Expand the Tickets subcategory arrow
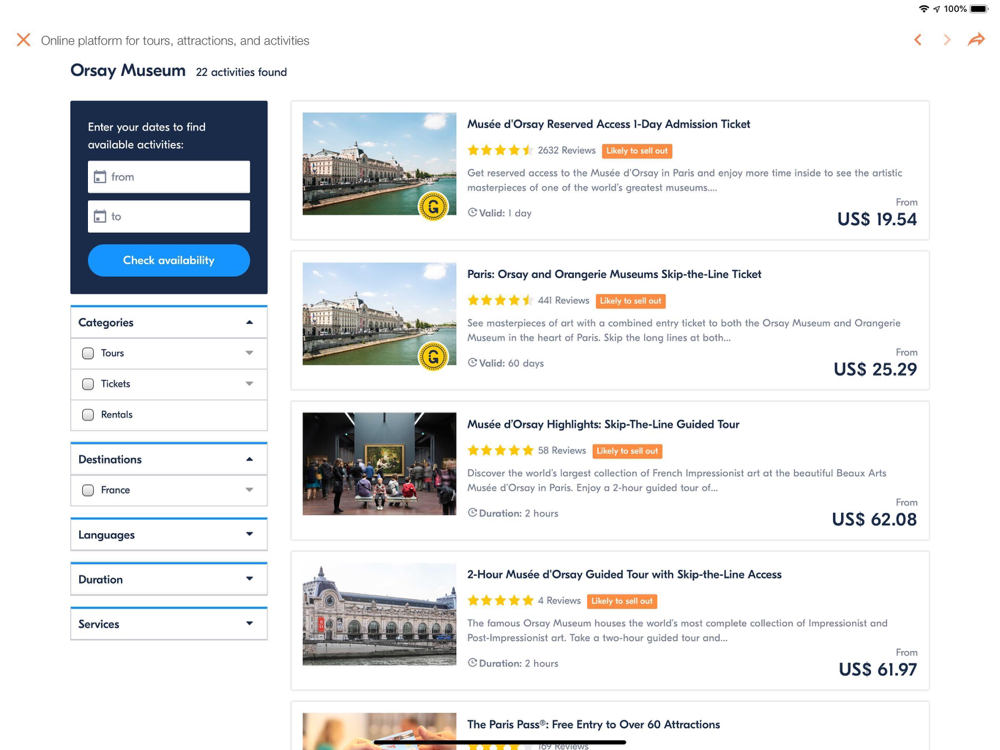 coord(249,383)
